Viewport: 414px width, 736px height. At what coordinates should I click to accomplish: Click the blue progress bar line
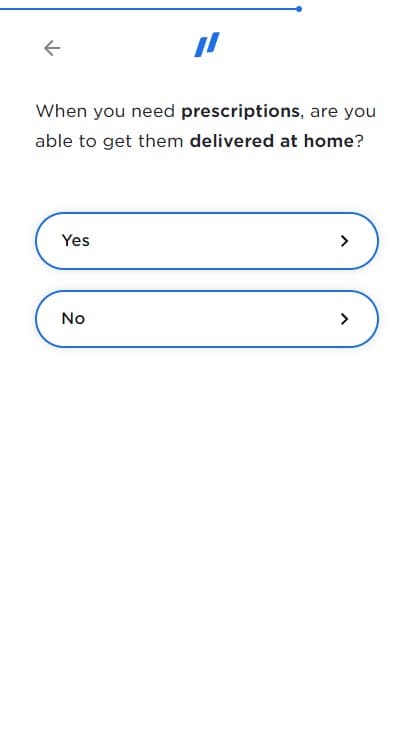(x=148, y=9)
